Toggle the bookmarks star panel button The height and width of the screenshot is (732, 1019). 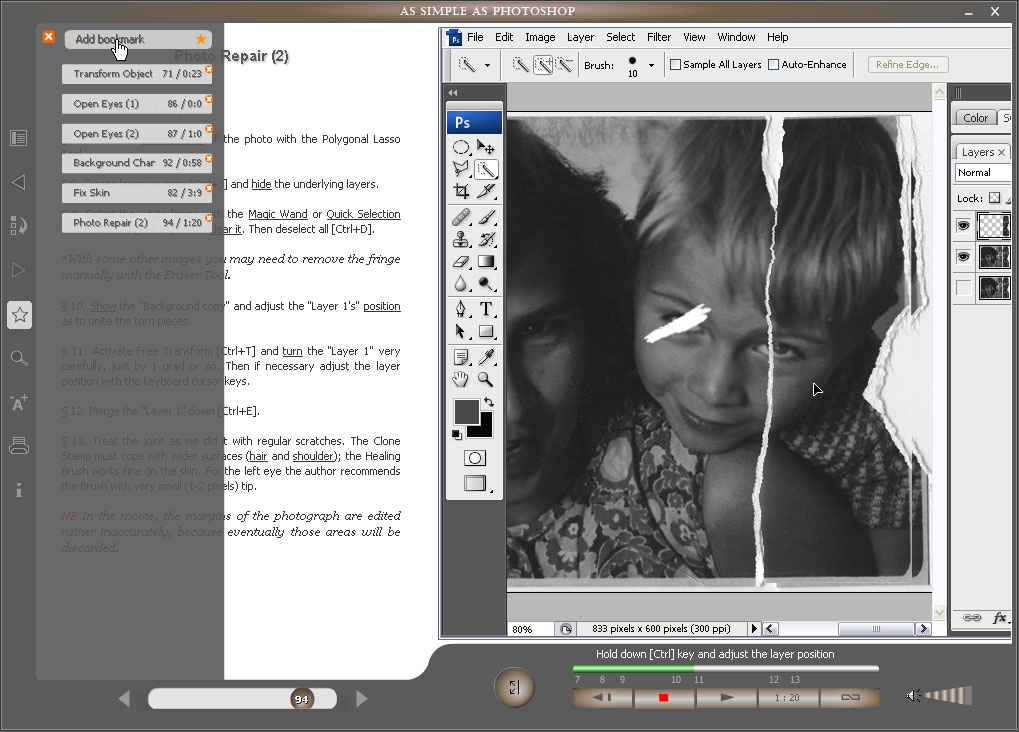pyautogui.click(x=19, y=315)
